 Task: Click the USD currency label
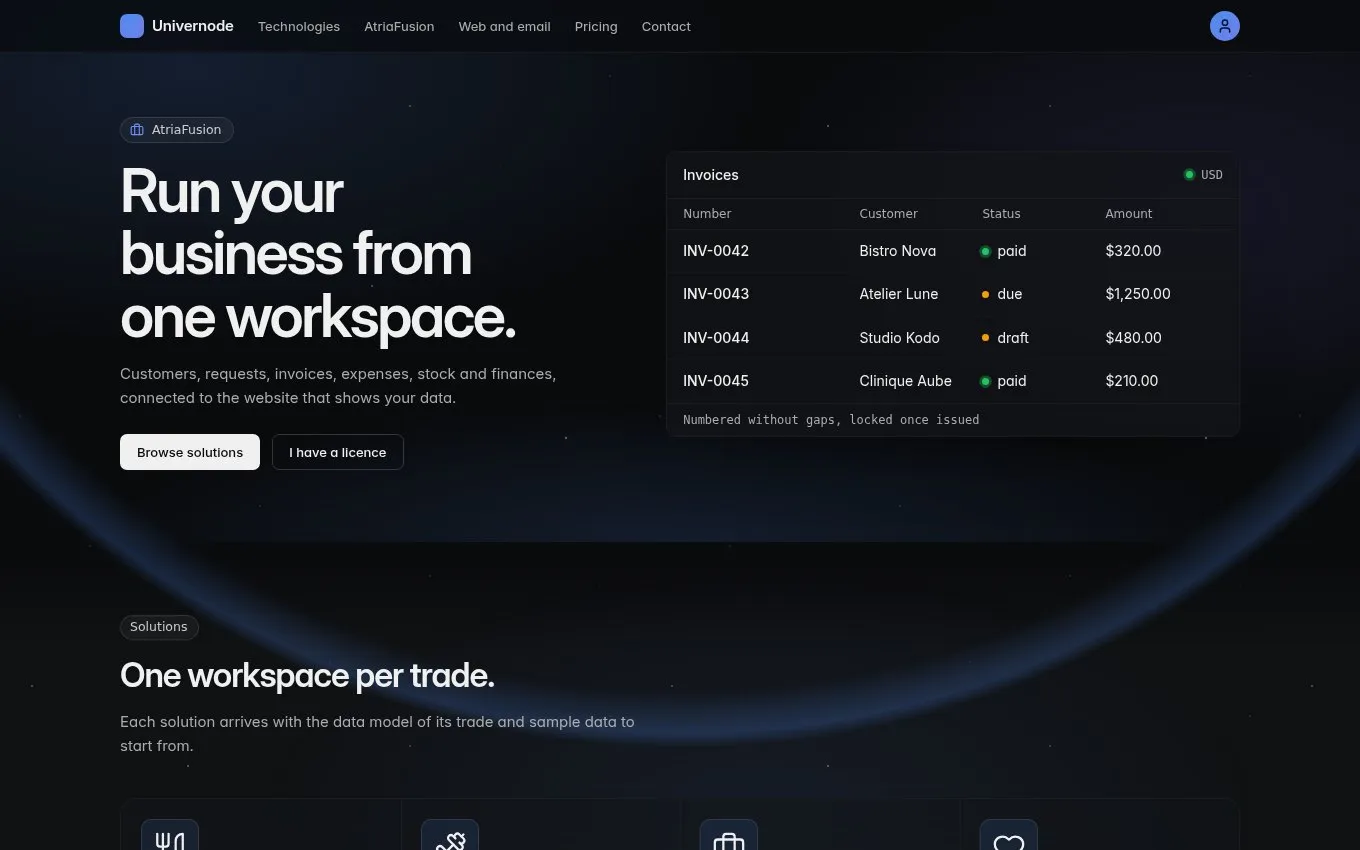(1212, 175)
